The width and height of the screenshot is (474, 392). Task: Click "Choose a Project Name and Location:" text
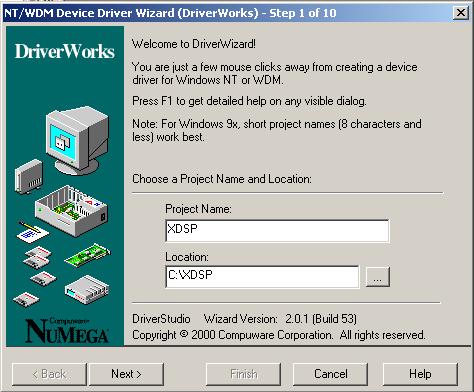coord(222,179)
